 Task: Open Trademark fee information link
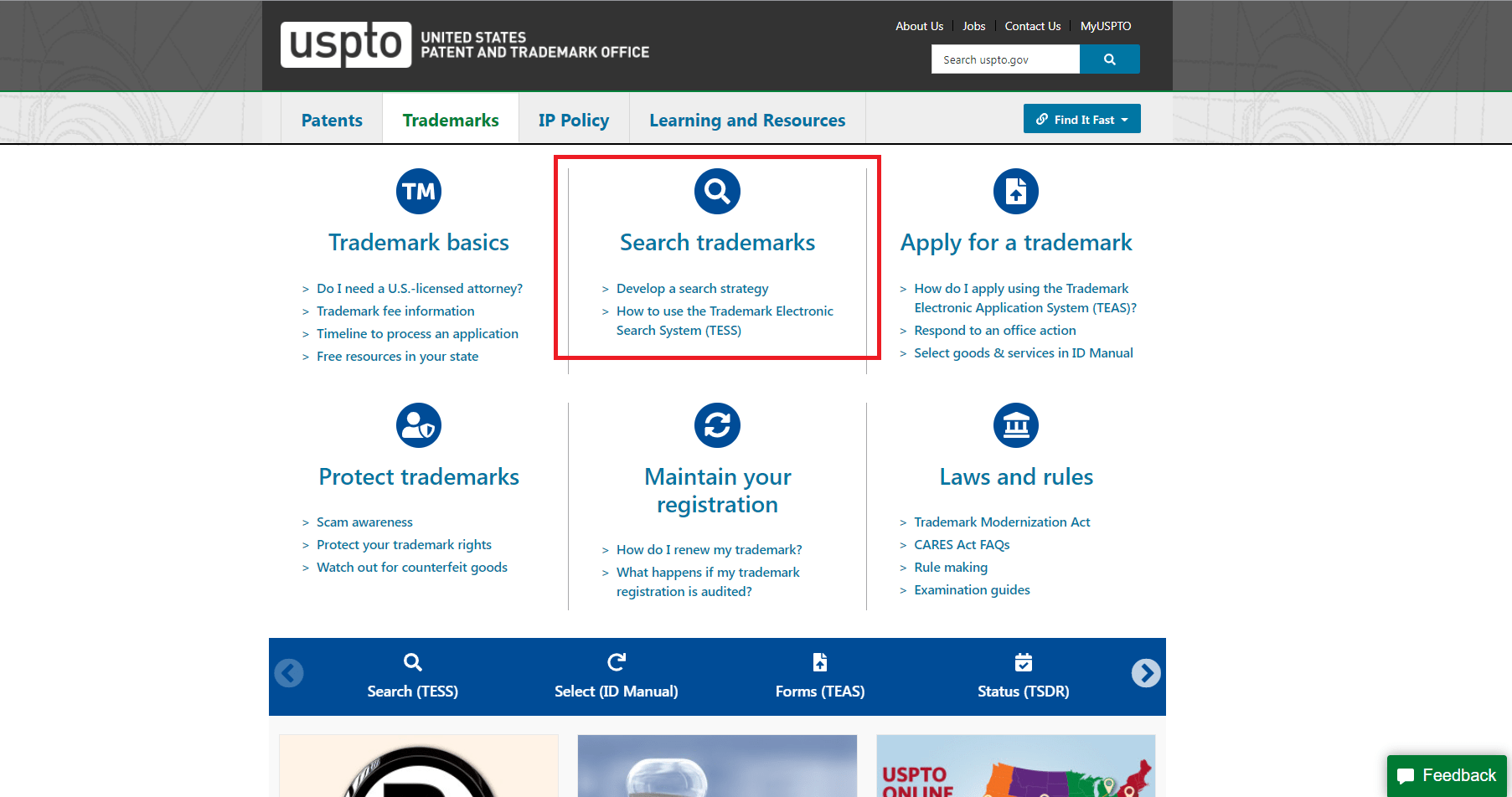point(395,311)
